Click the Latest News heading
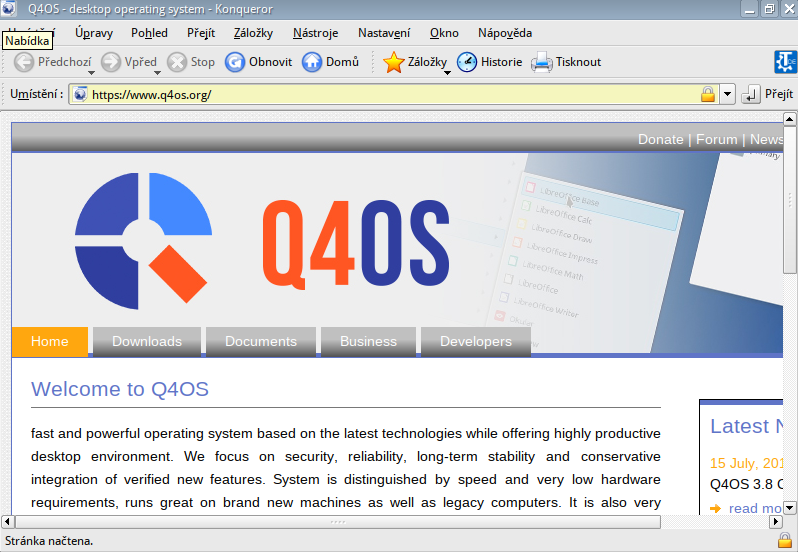The height and width of the screenshot is (552, 798). click(x=747, y=426)
